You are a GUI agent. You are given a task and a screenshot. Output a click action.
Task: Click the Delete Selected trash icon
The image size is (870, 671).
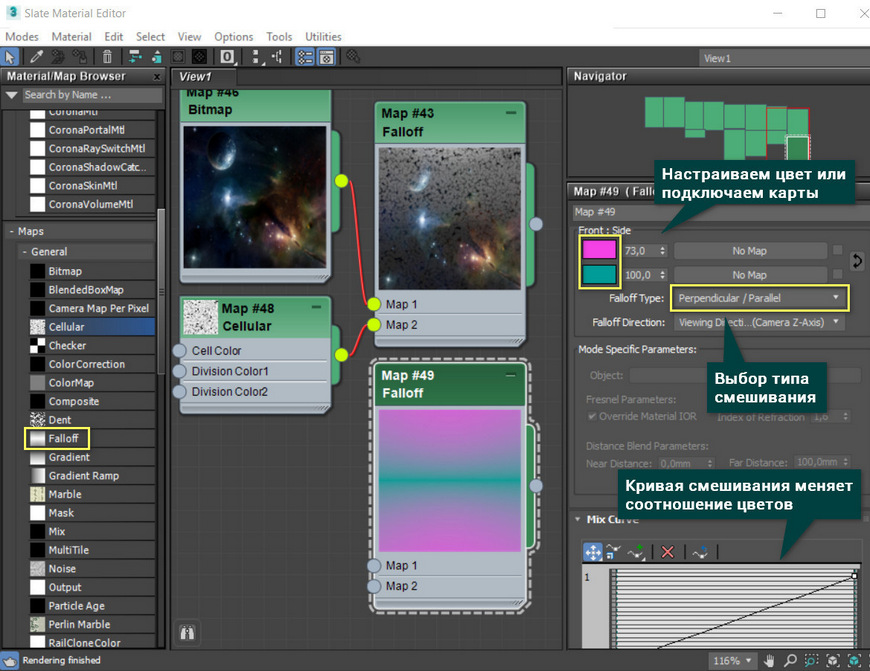pyautogui.click(x=107, y=57)
